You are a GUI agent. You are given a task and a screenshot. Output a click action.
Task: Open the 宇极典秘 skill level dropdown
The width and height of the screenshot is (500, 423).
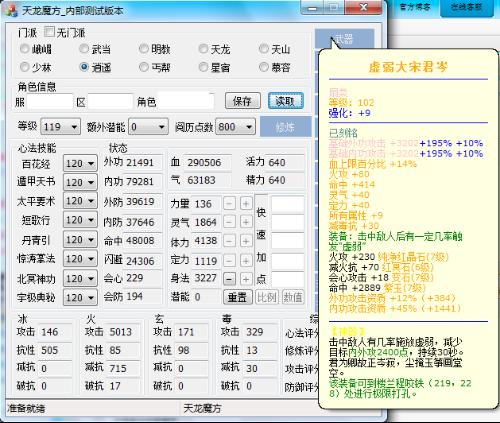pyautogui.click(x=80, y=297)
